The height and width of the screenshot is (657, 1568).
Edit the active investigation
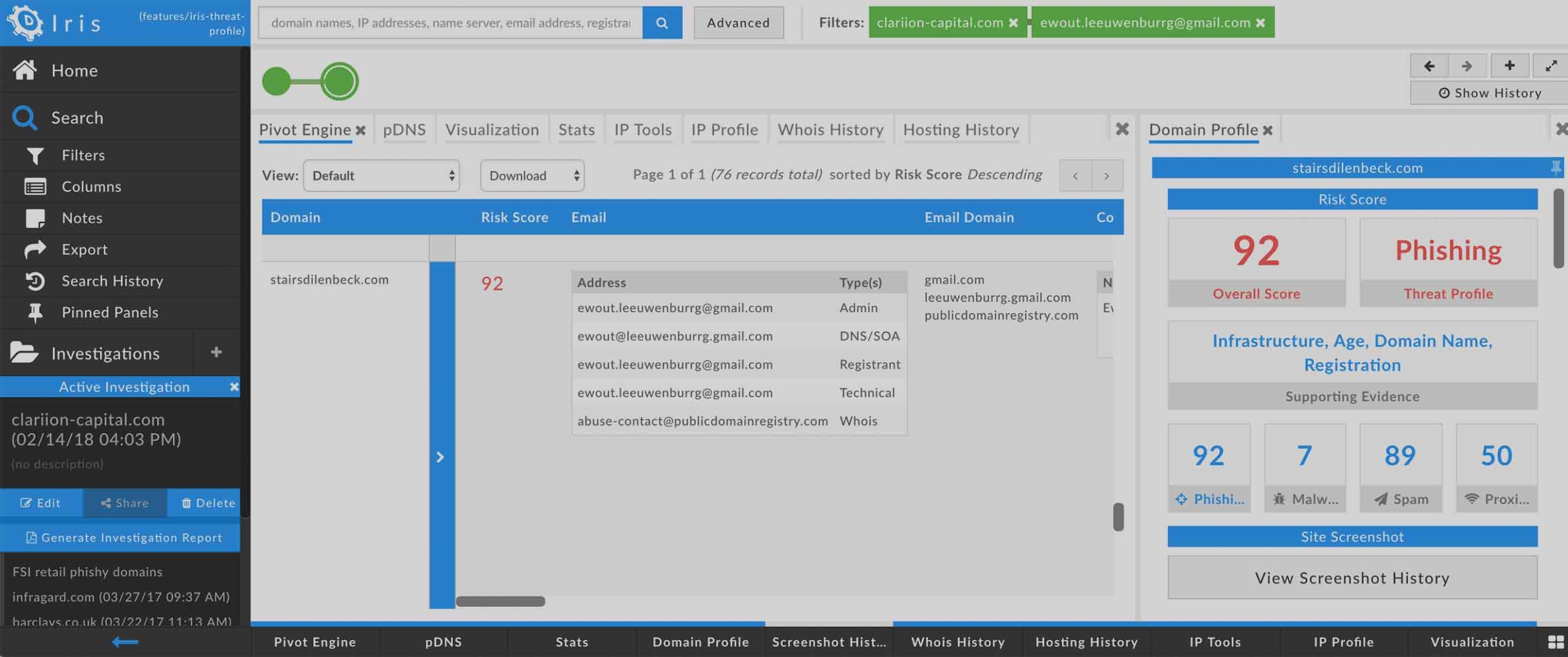(x=41, y=503)
